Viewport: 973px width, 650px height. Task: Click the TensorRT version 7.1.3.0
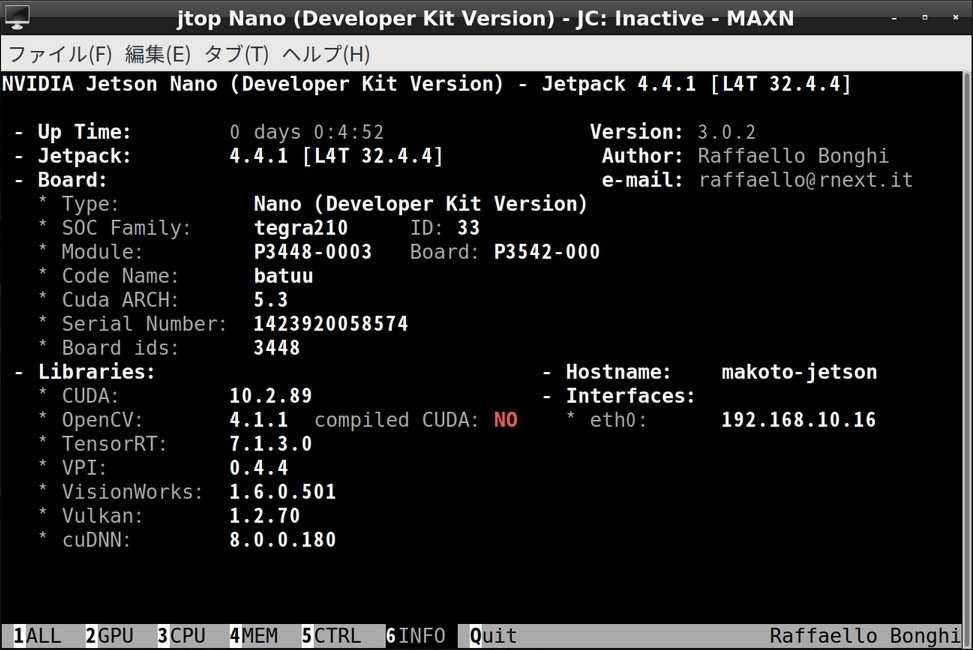pyautogui.click(x=271, y=444)
